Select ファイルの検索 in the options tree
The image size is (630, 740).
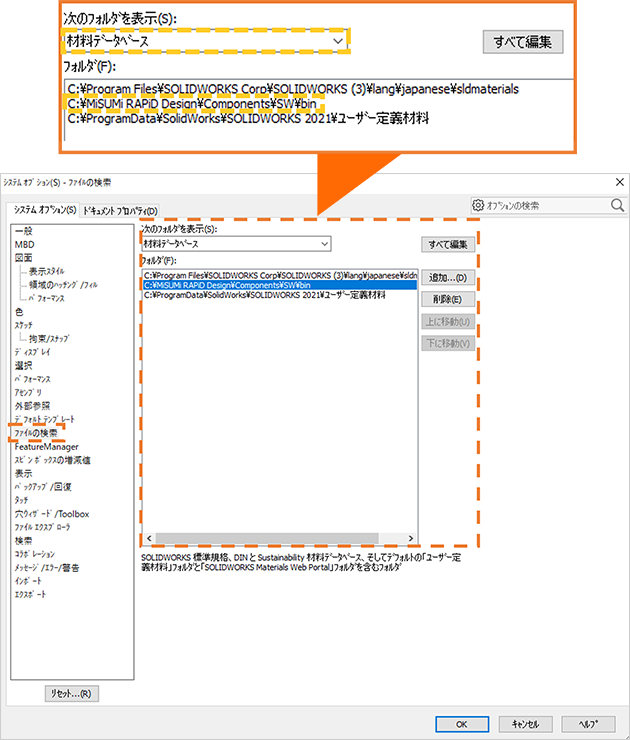coord(36,433)
